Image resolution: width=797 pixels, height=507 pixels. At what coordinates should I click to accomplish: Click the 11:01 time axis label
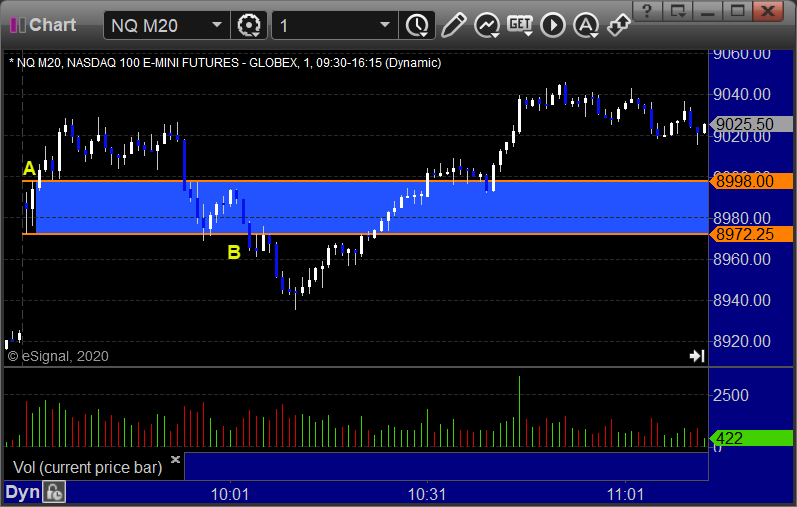pos(625,494)
